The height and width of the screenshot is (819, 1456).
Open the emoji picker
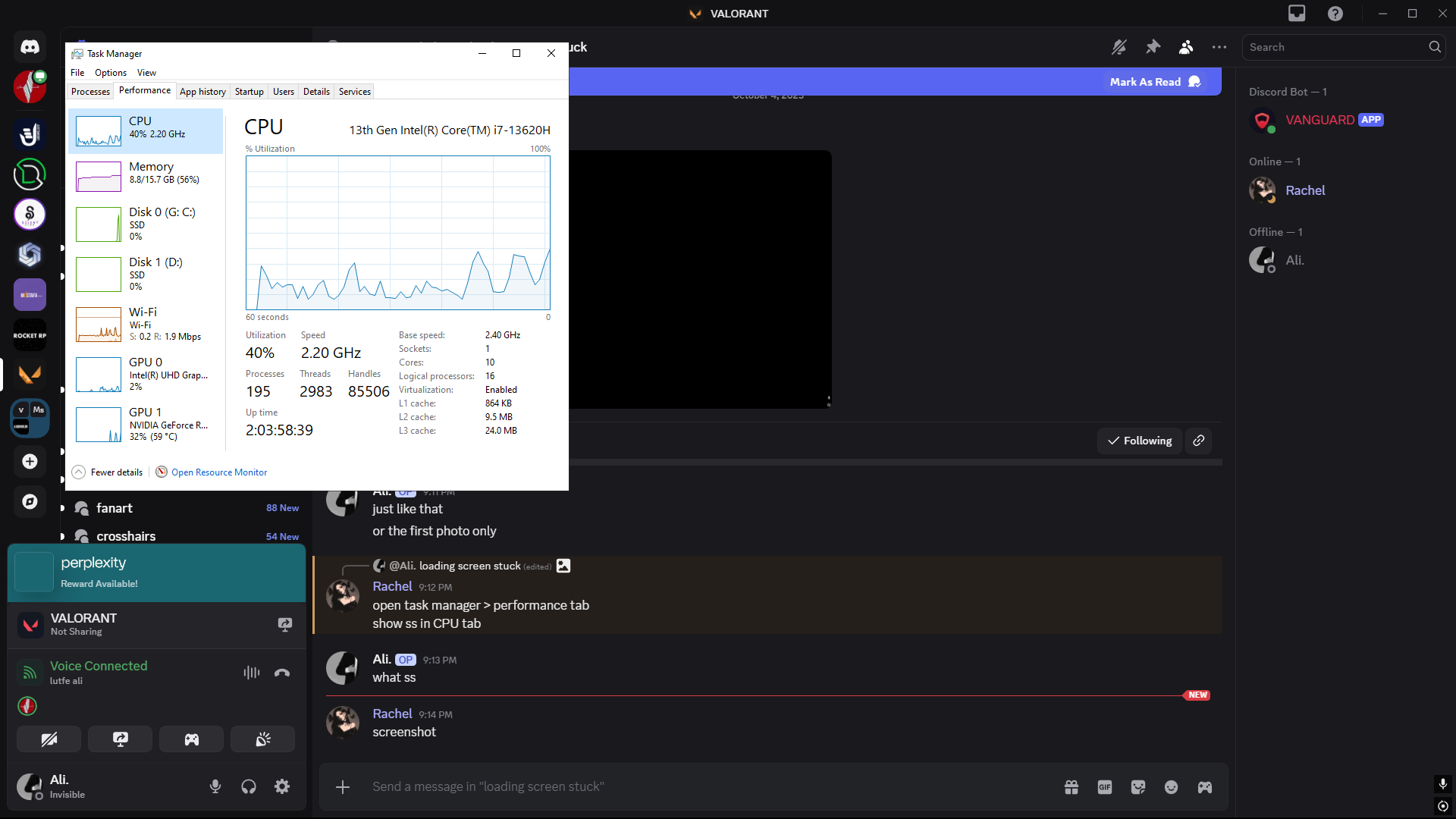click(1171, 787)
